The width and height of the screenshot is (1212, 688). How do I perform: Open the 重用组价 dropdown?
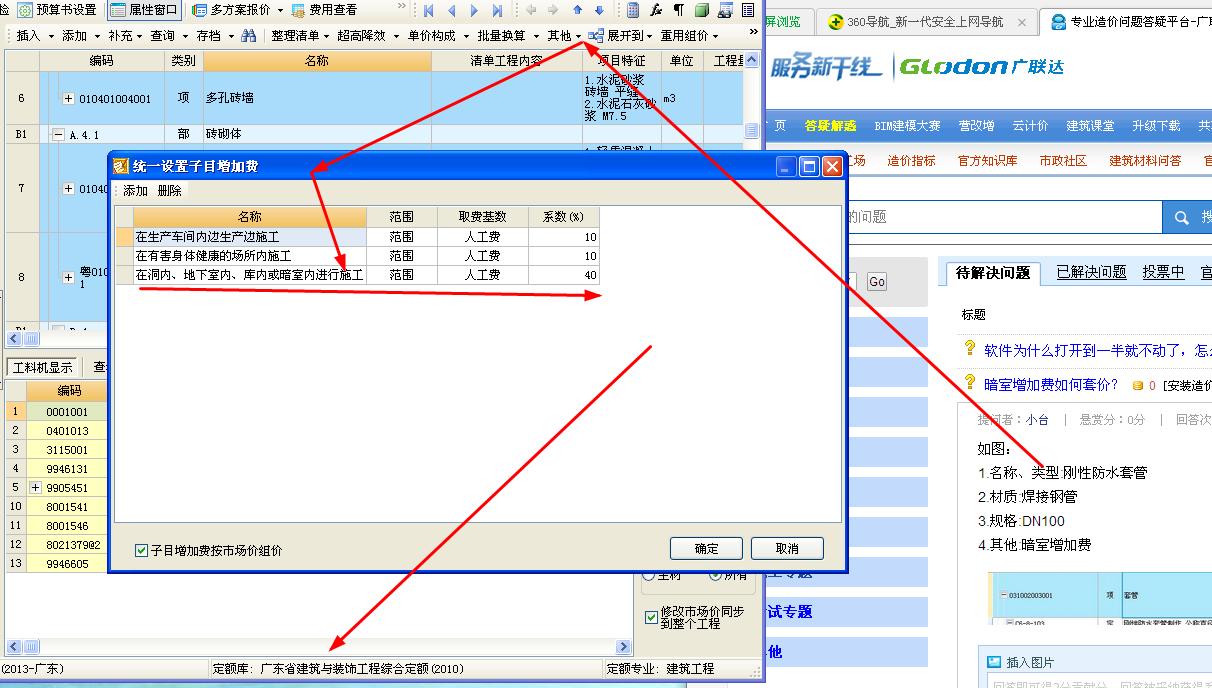click(x=690, y=35)
